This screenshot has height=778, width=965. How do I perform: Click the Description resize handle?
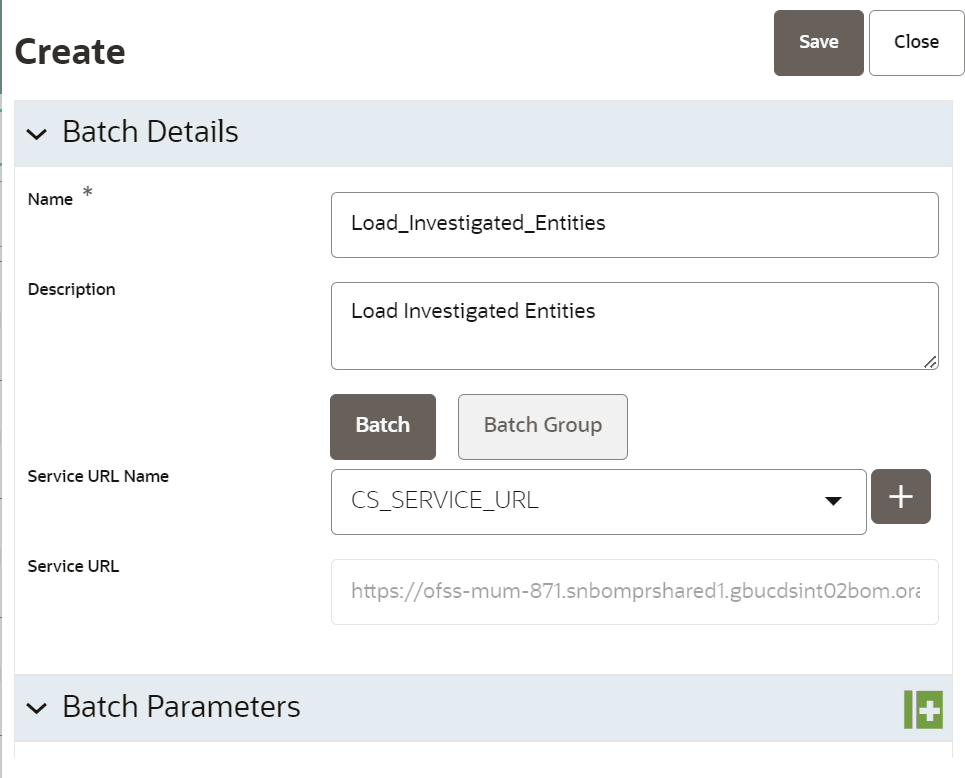tap(931, 362)
